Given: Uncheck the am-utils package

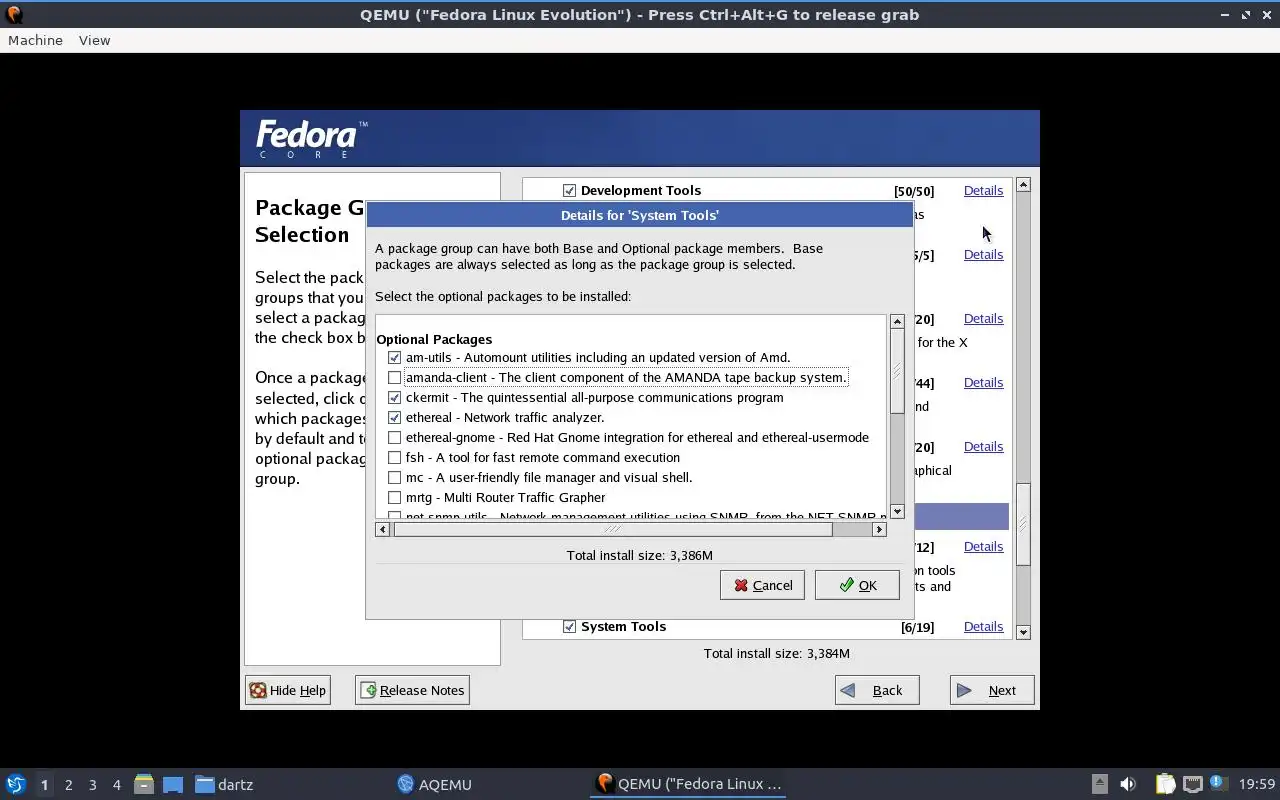Looking at the screenshot, I should 394,357.
